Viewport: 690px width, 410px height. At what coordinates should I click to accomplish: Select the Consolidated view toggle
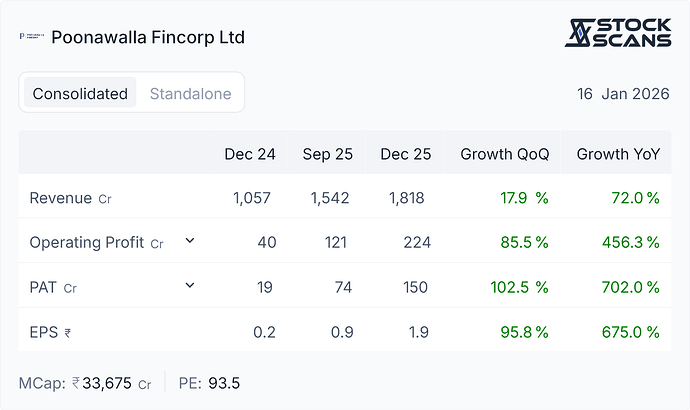click(80, 93)
